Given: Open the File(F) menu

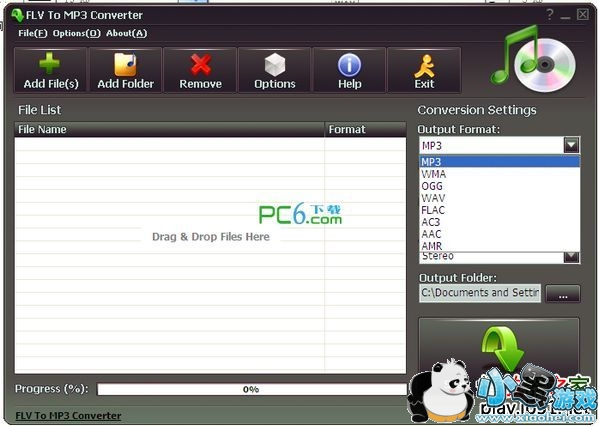Looking at the screenshot, I should tap(33, 34).
